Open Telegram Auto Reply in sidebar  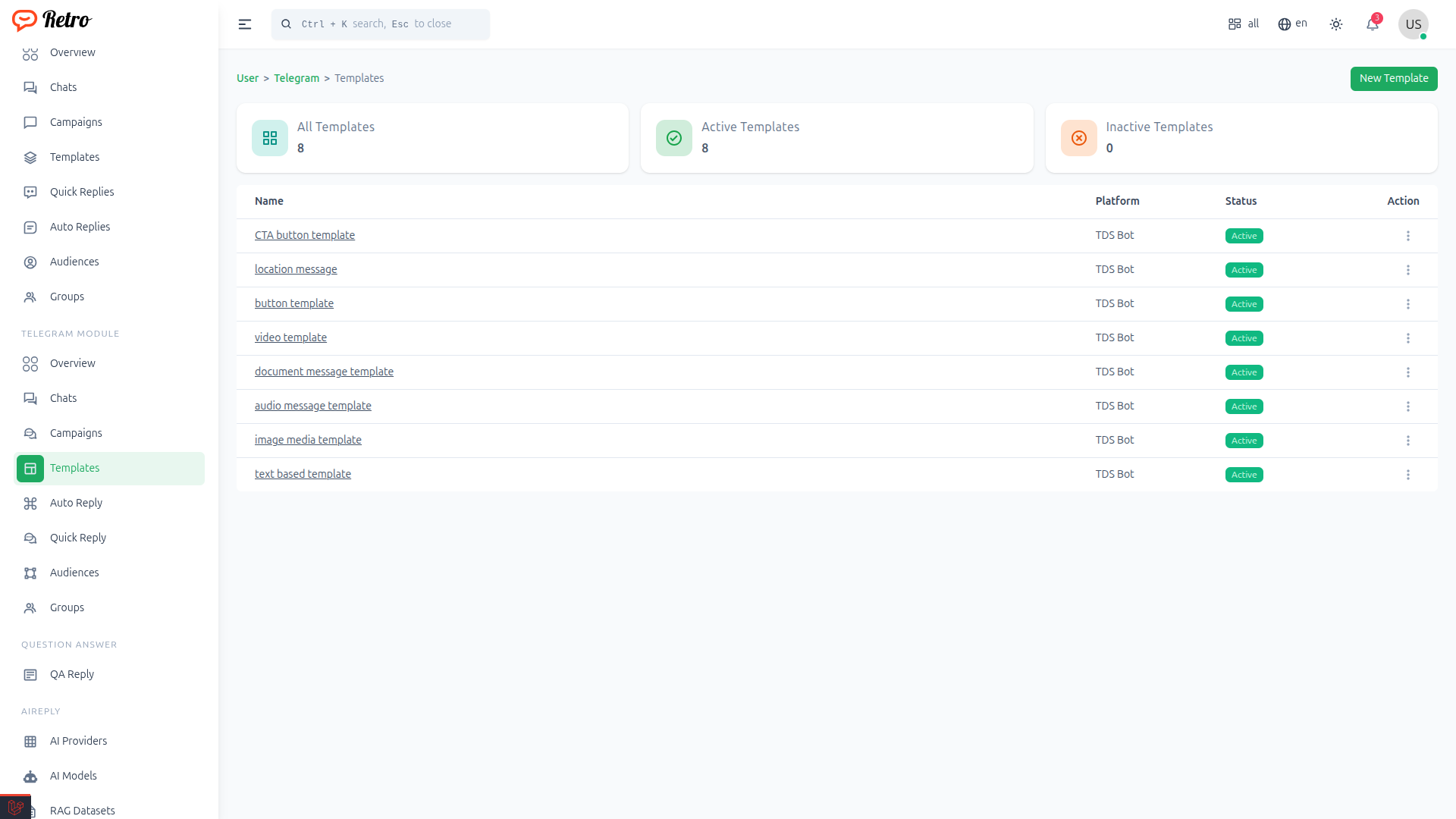(76, 503)
